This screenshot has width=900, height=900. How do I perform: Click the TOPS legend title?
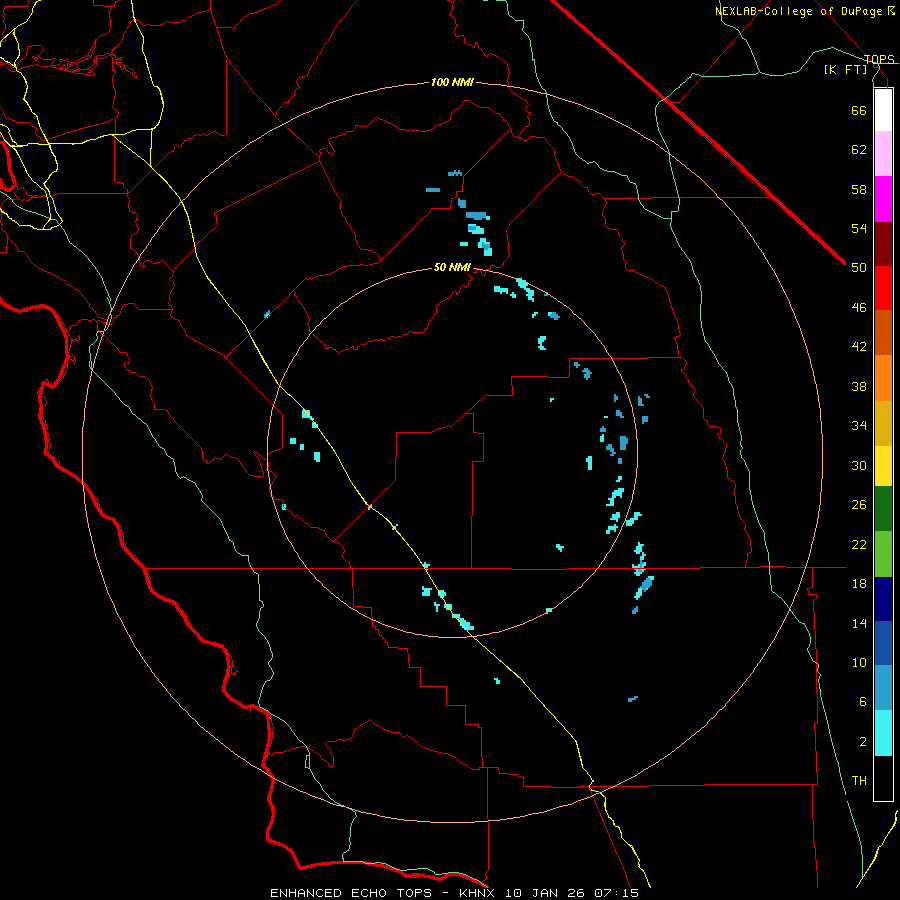click(879, 59)
